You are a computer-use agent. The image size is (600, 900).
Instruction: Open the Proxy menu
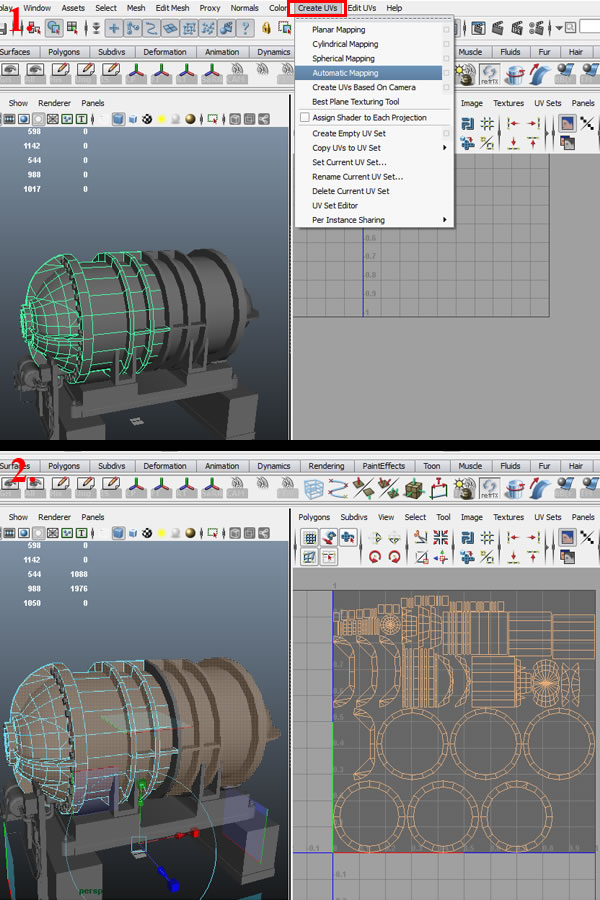(210, 8)
